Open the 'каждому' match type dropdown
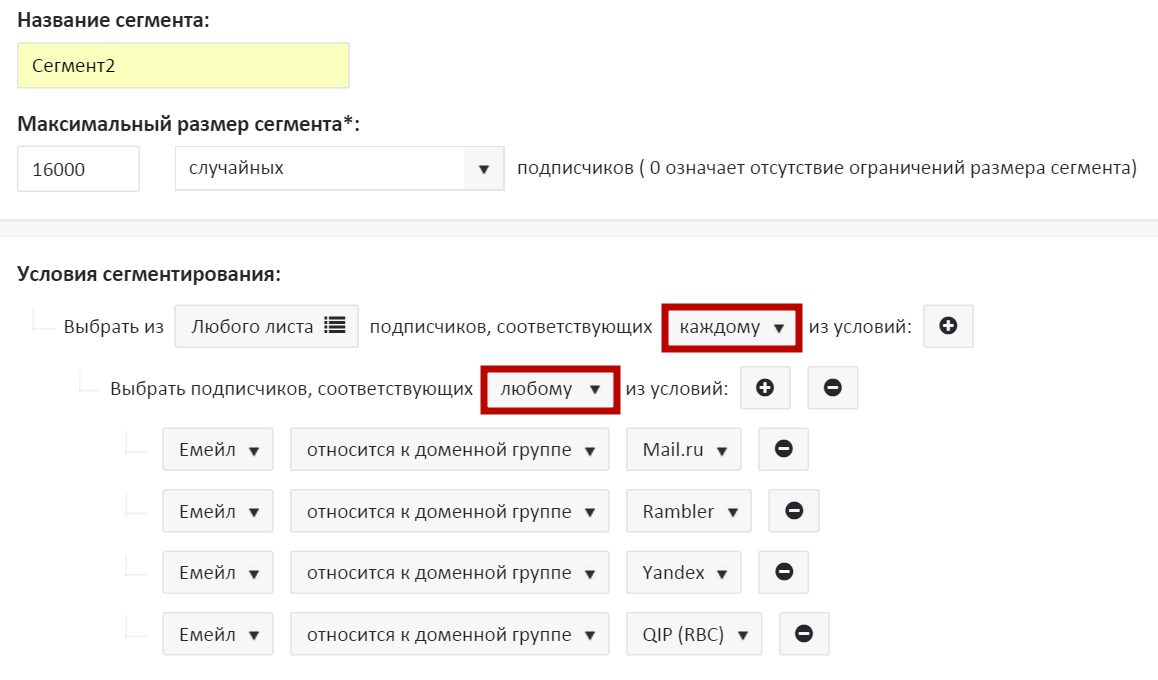 point(731,328)
